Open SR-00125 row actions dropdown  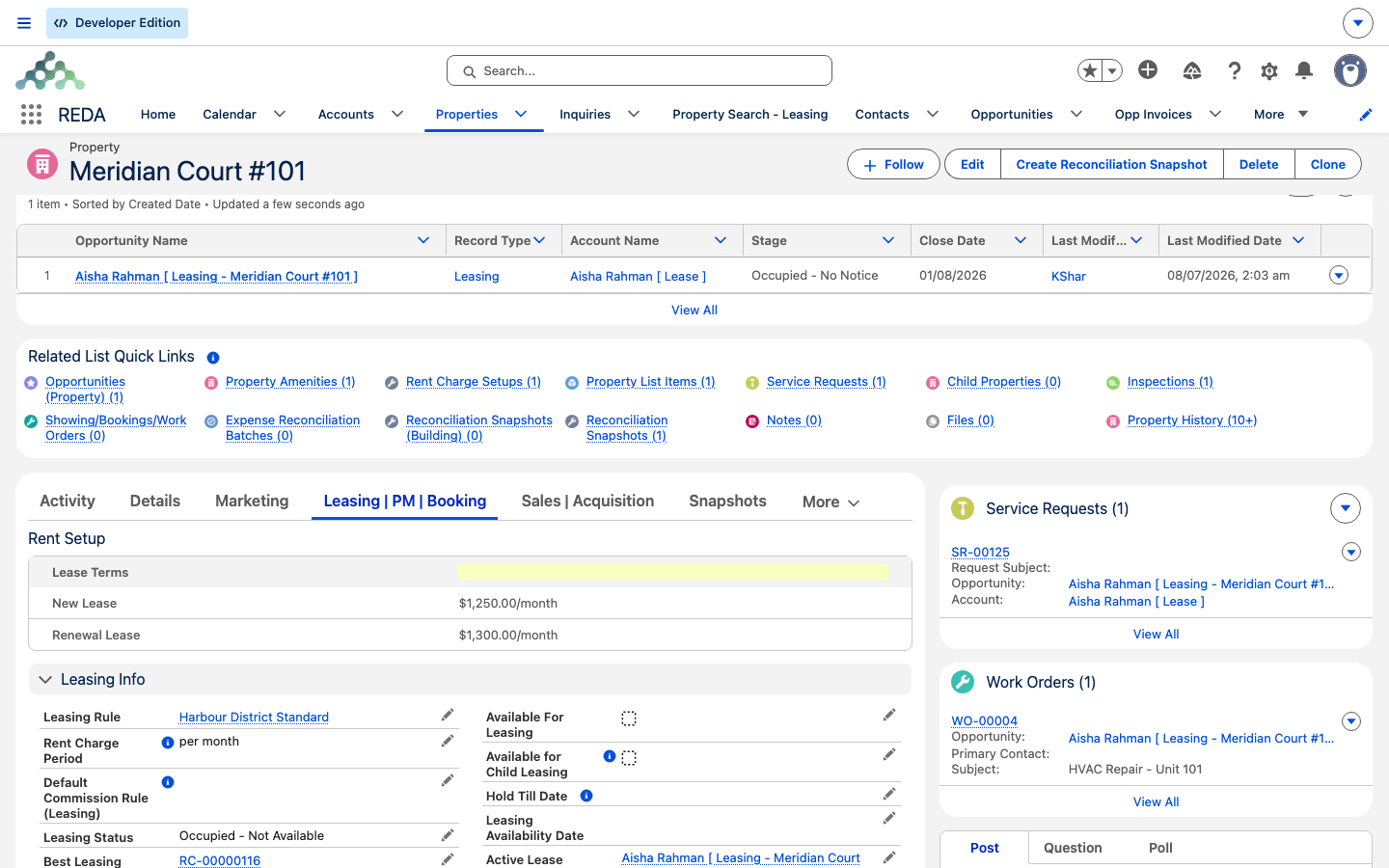[1351, 552]
